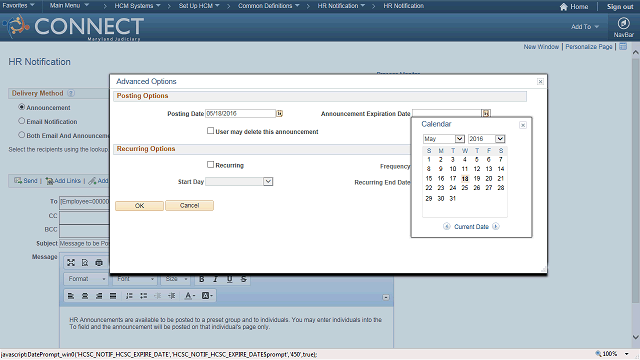This screenshot has width=640, height=360.
Task: Select day 25 in the calendar
Action: [464, 188]
